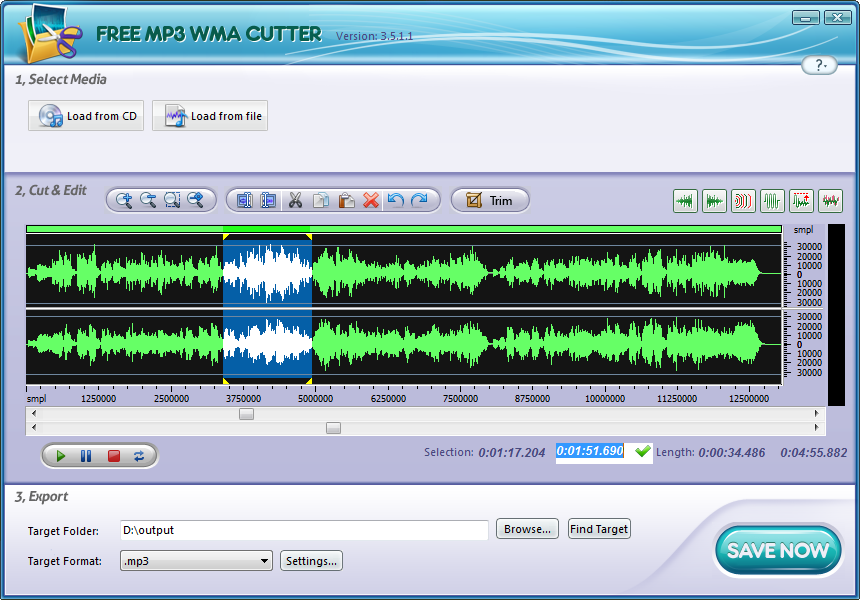Toggle loop playback
The height and width of the screenshot is (600, 860).
pyautogui.click(x=139, y=456)
